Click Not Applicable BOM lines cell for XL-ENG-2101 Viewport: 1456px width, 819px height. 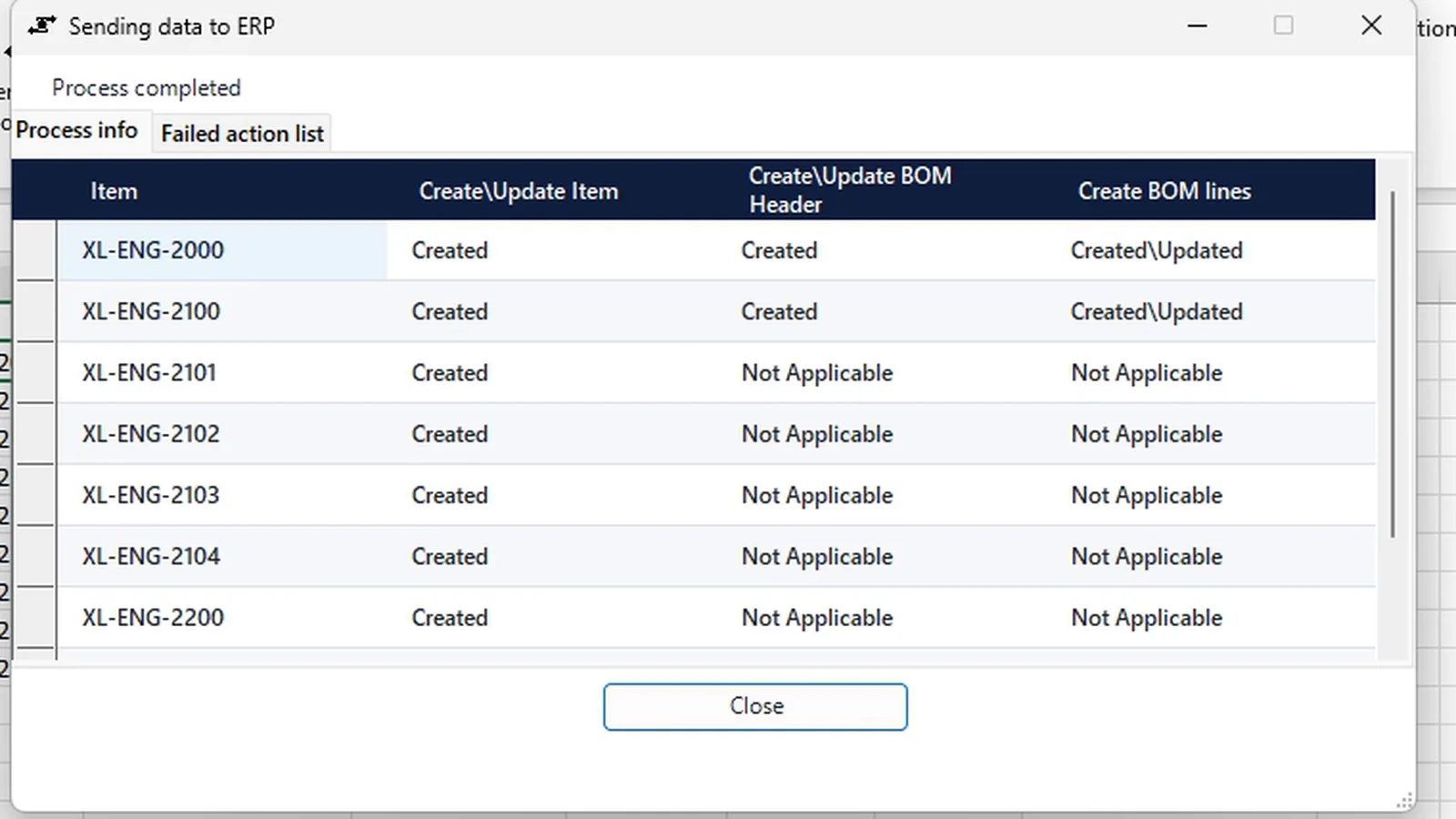tap(1211, 372)
